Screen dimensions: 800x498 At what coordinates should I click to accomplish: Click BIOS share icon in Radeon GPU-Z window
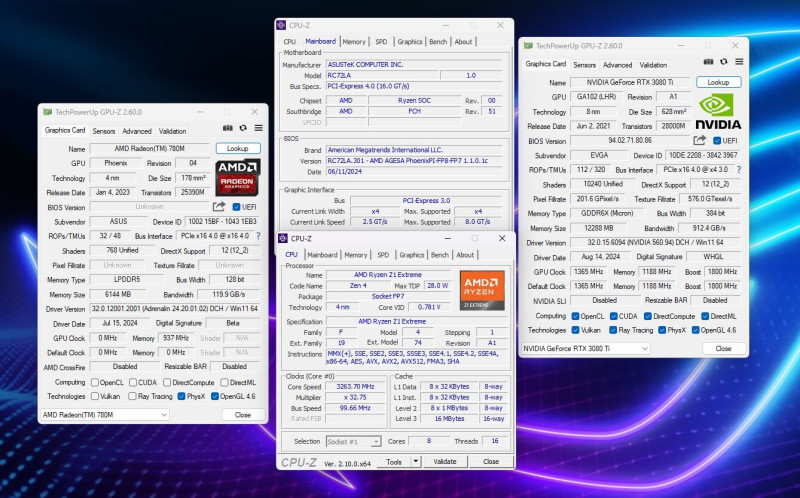pos(219,206)
